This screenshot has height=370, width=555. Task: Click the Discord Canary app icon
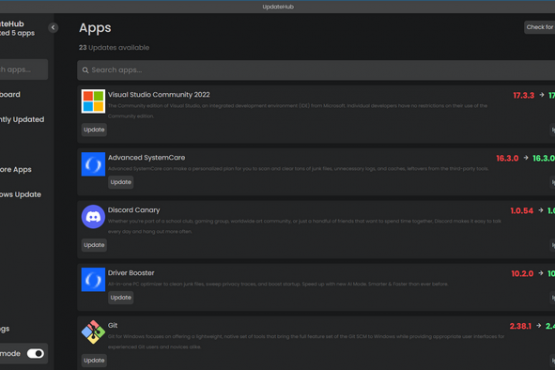tap(93, 216)
